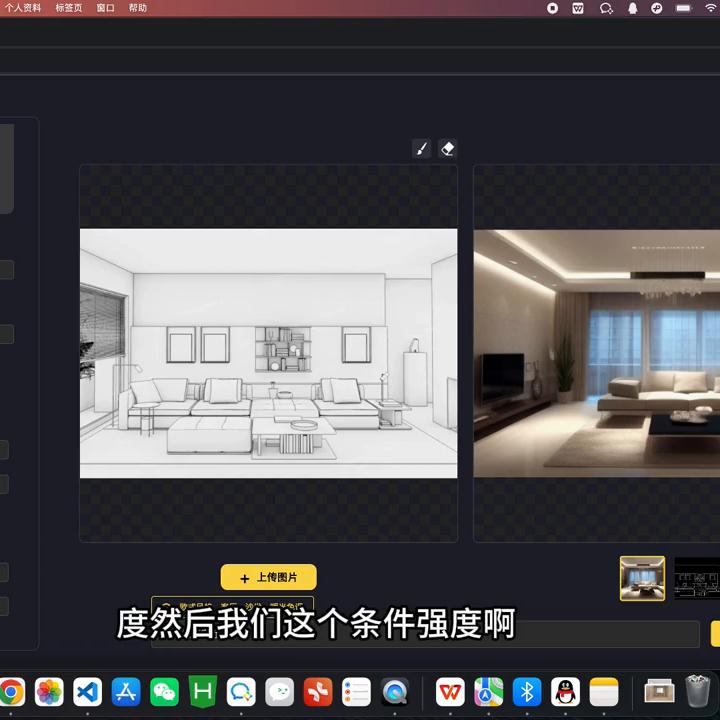Open Photos from the Dock

click(x=49, y=692)
